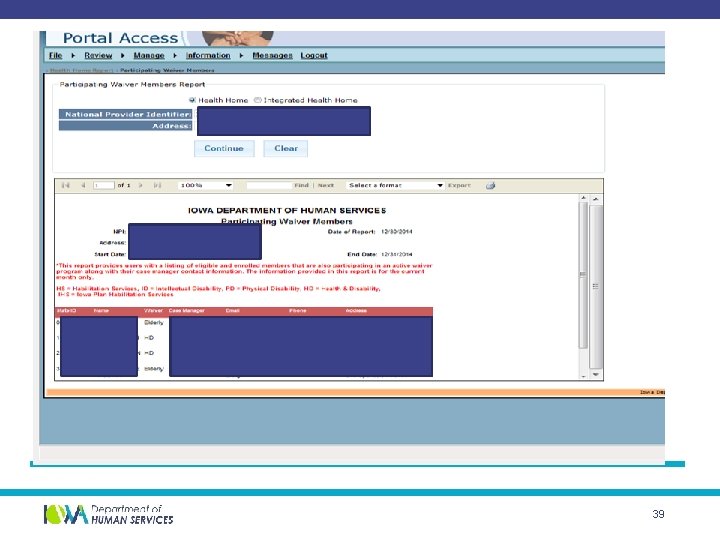Click the Export link

click(x=459, y=185)
